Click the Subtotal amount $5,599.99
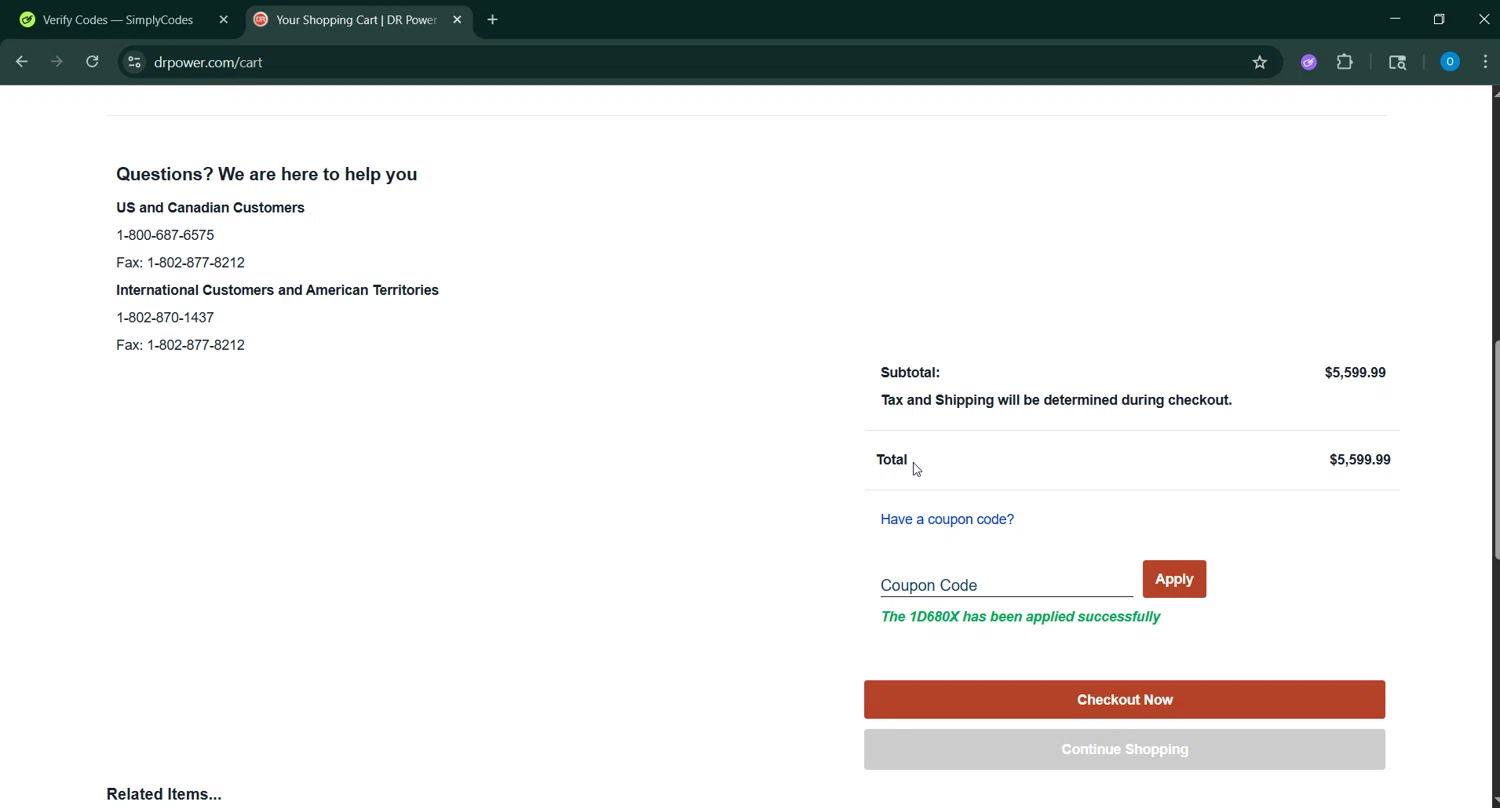 (1355, 372)
